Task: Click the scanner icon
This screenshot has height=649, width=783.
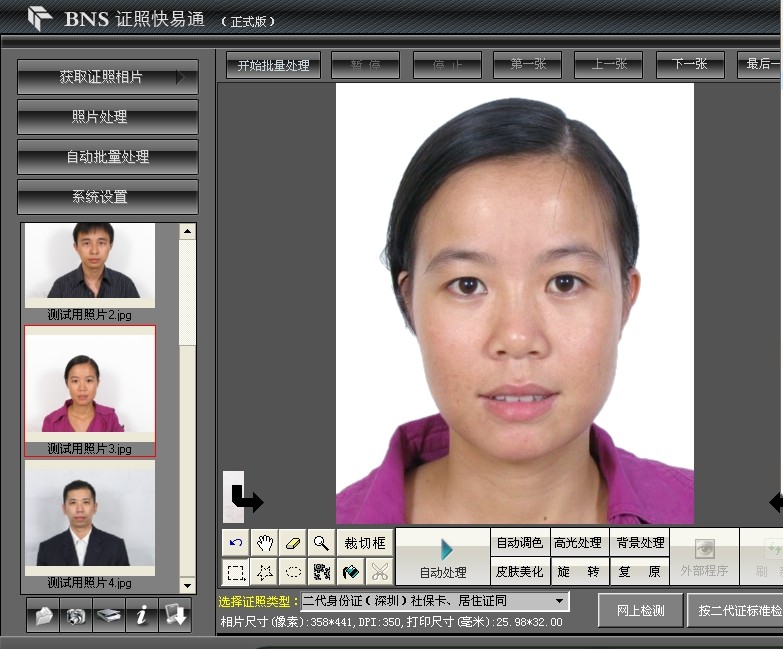Action: (x=108, y=617)
